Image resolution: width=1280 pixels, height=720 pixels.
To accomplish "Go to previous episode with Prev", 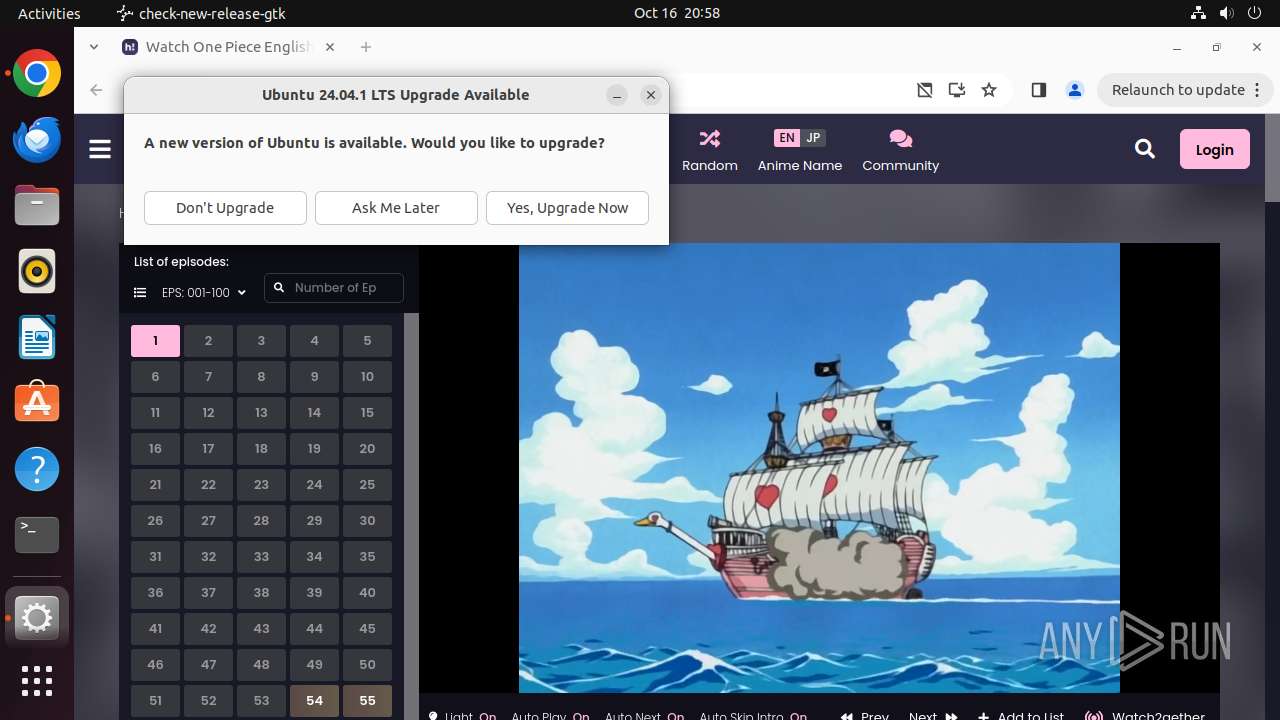I will point(865,716).
